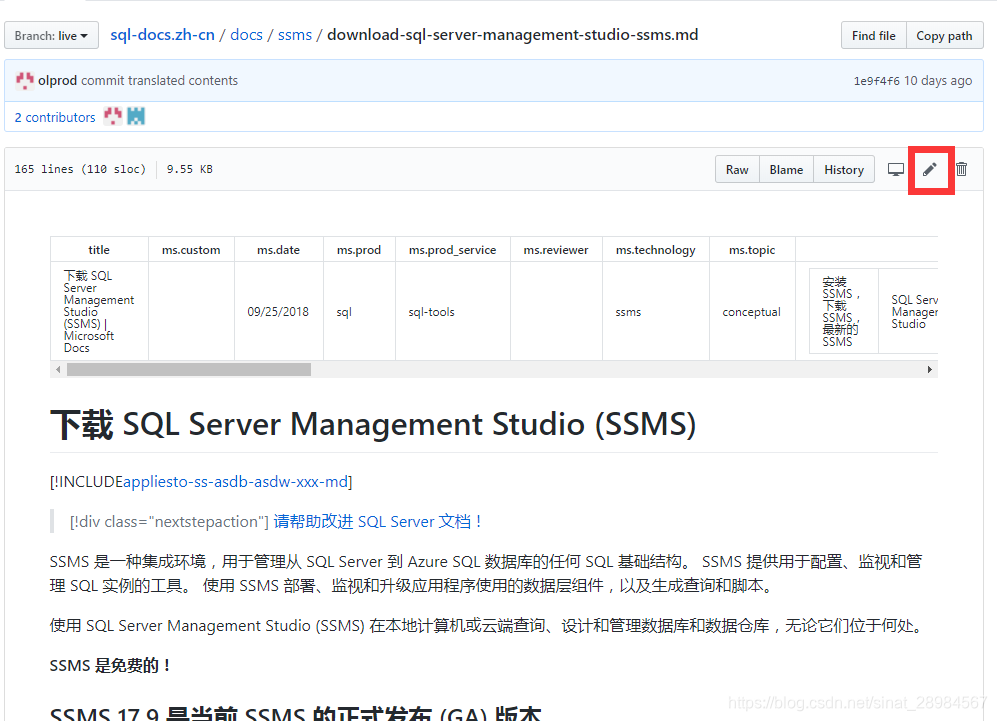Click the ms.date column header
The width and height of the screenshot is (997, 721).
coord(278,250)
